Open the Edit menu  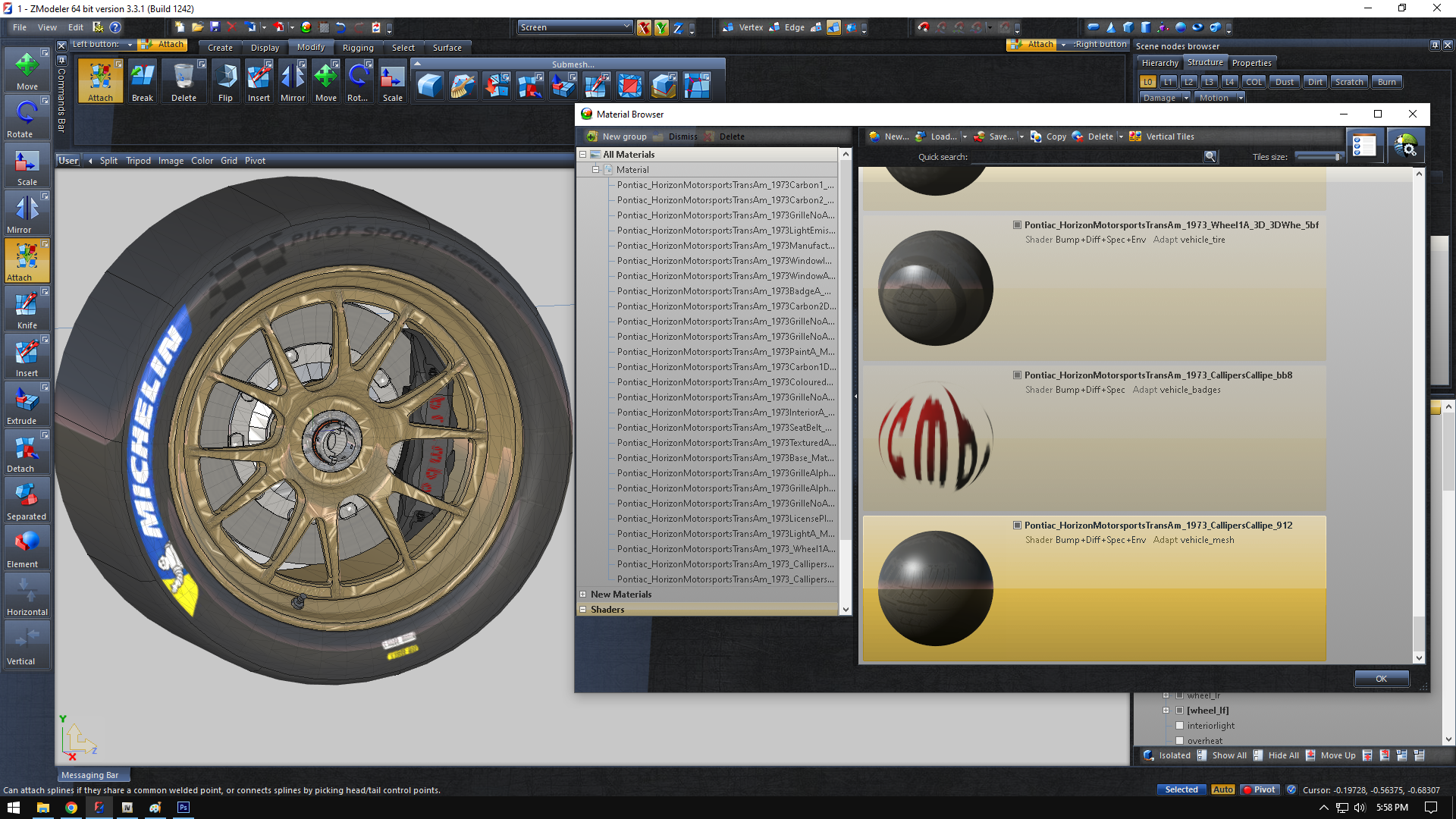click(76, 27)
